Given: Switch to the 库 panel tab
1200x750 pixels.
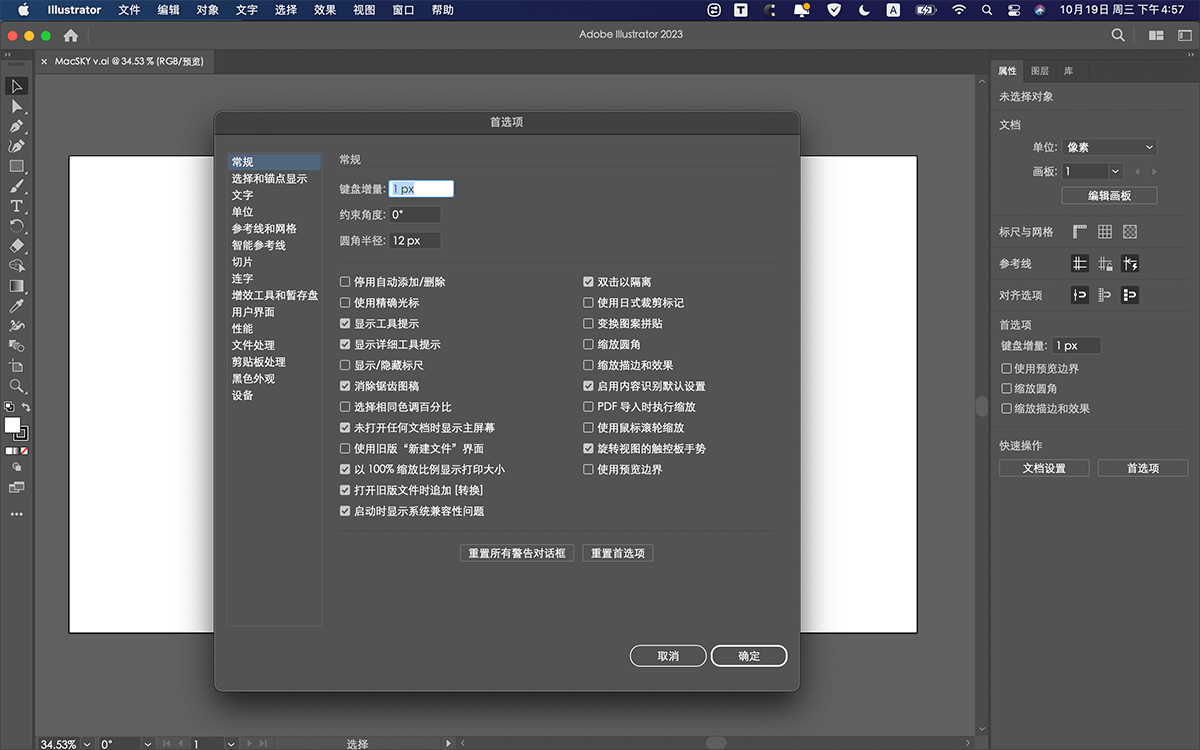Looking at the screenshot, I should [1068, 71].
